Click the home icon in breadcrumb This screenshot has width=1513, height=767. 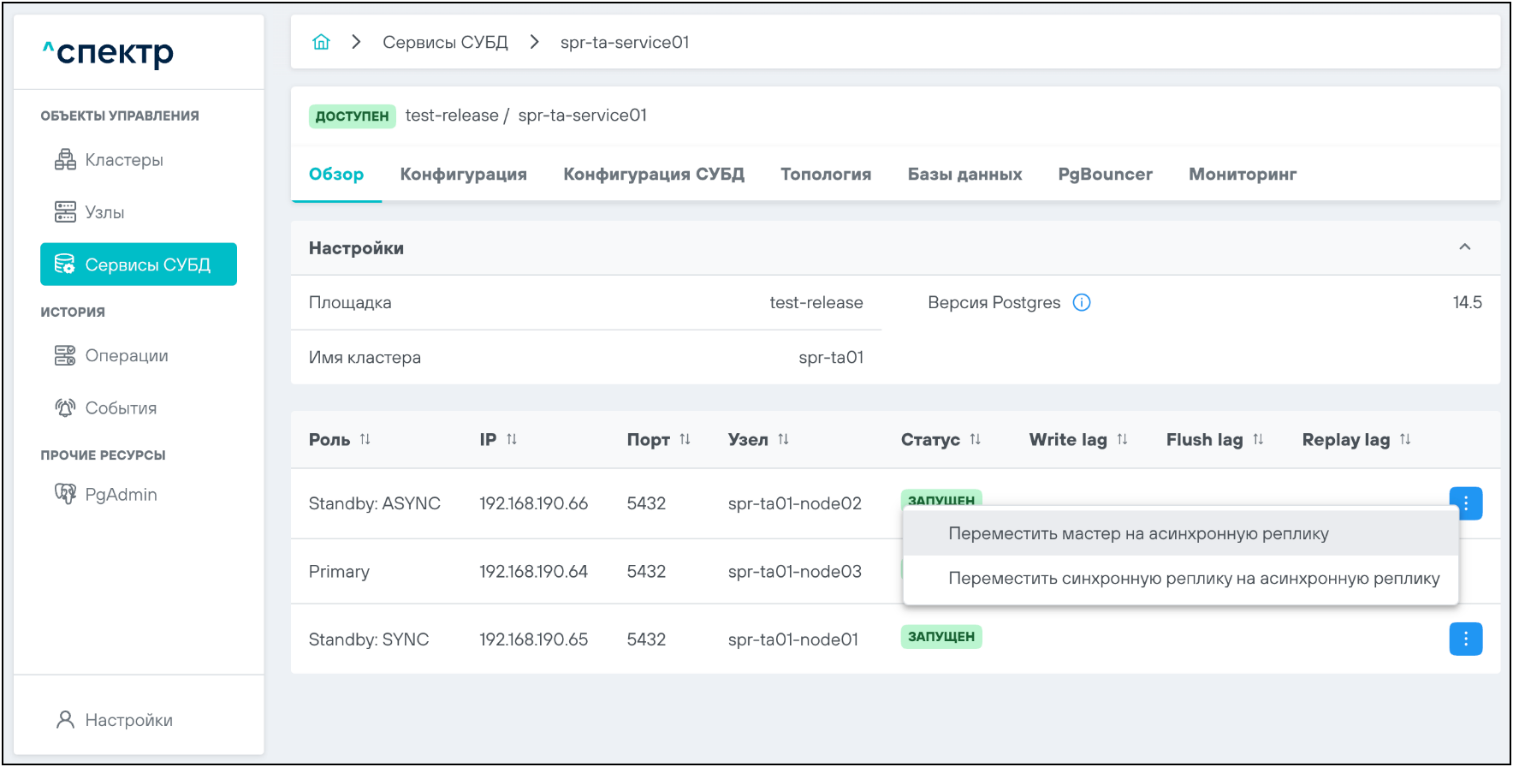[x=321, y=43]
